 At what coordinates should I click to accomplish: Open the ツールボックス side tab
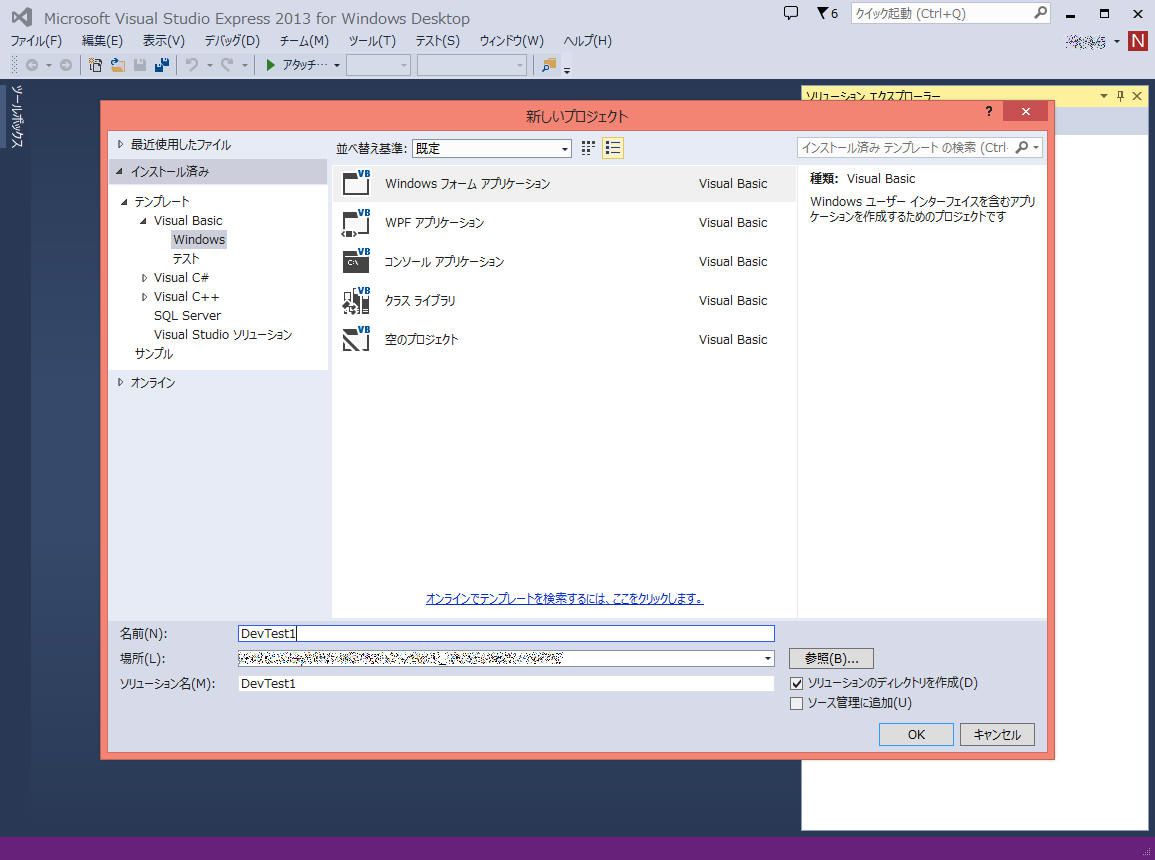pos(17,116)
